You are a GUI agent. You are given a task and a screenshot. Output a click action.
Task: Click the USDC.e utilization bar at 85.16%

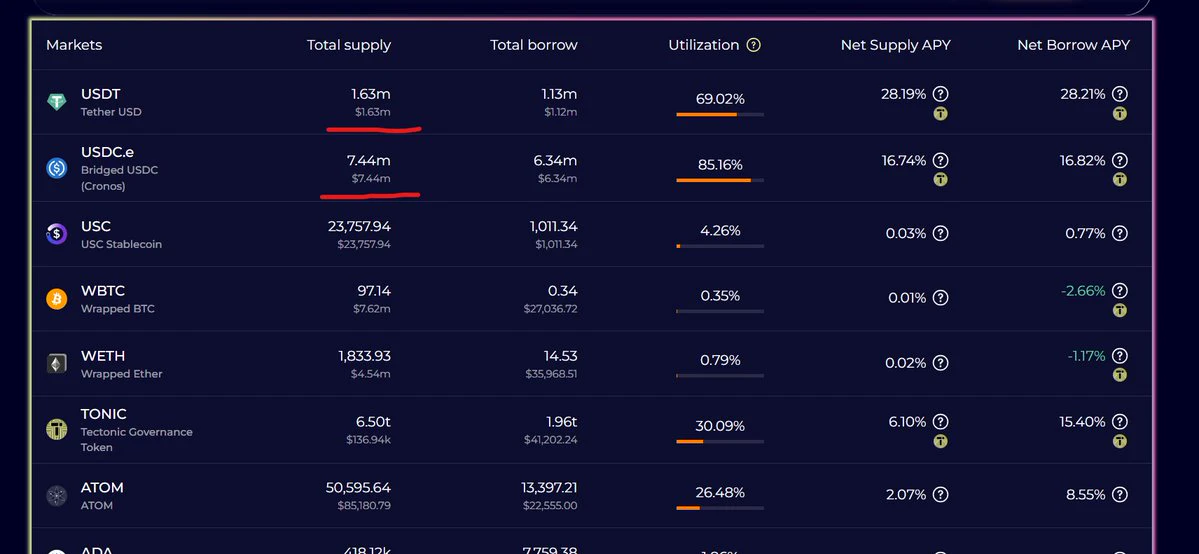[720, 181]
